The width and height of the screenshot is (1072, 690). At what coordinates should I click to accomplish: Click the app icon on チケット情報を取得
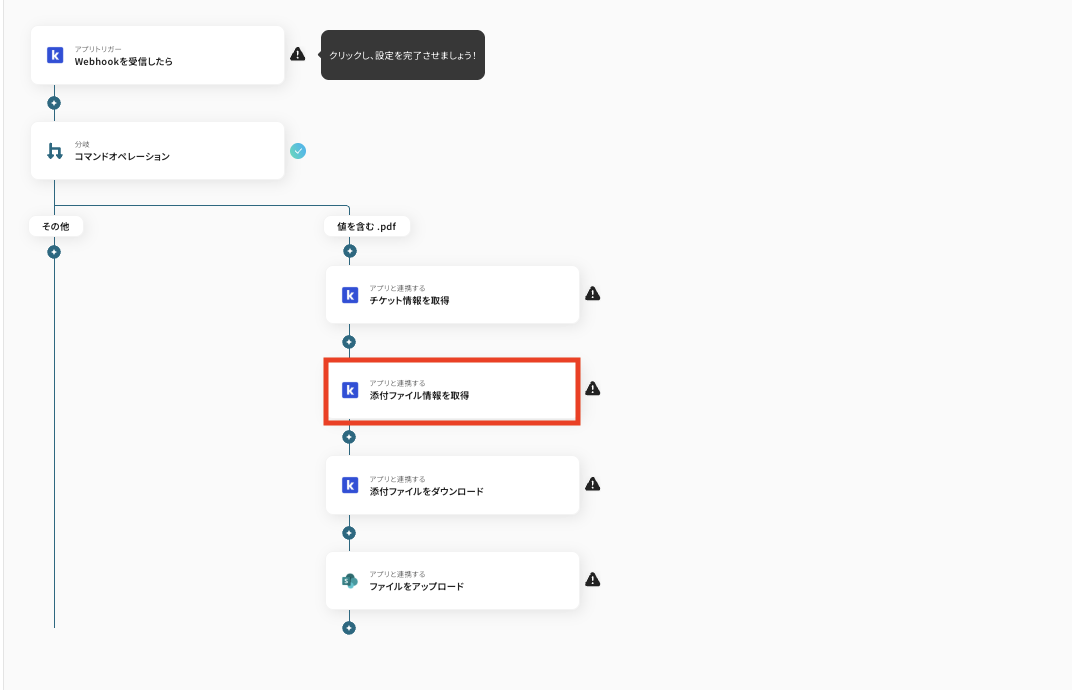(350, 295)
